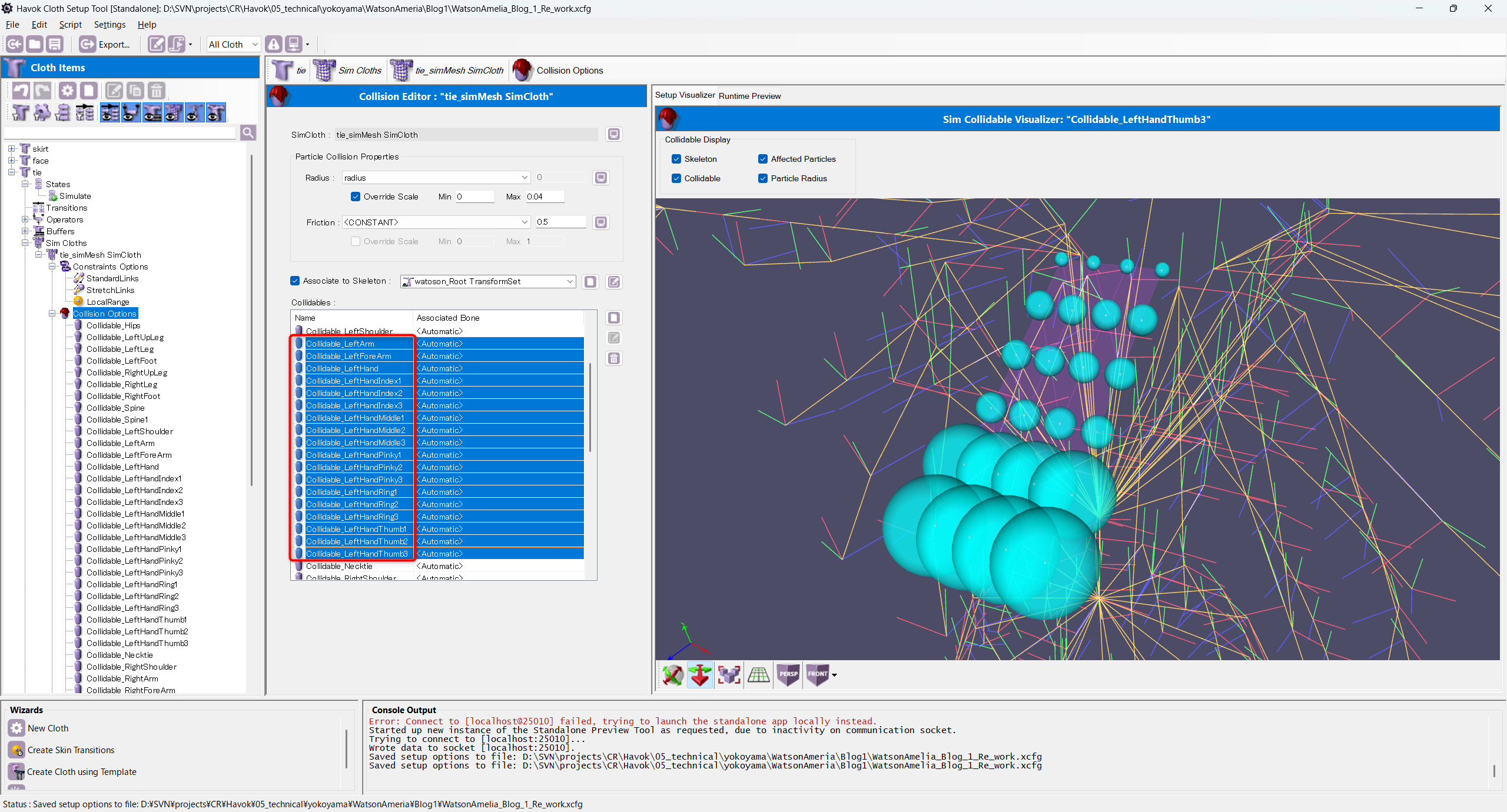The height and width of the screenshot is (812, 1507).
Task: Click the delete trash icon beside Collidables list
Action: [613, 358]
